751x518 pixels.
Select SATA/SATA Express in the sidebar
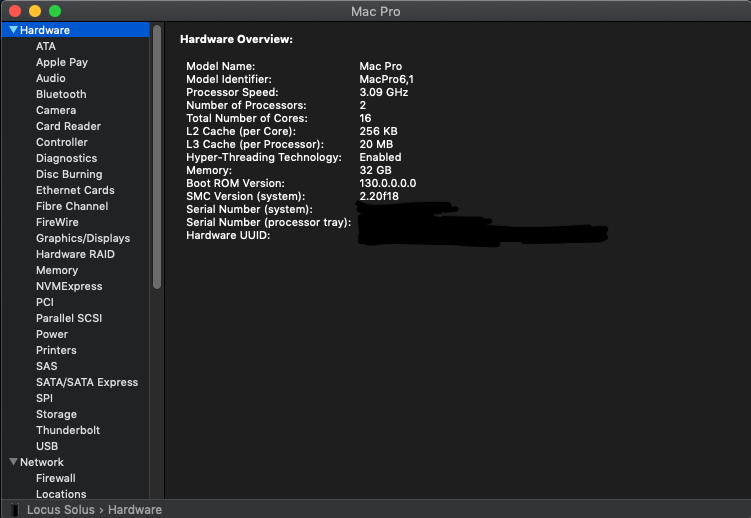tap(87, 382)
